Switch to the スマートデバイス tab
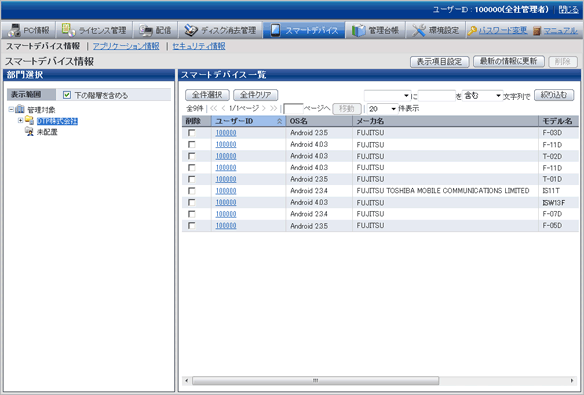 [304, 30]
